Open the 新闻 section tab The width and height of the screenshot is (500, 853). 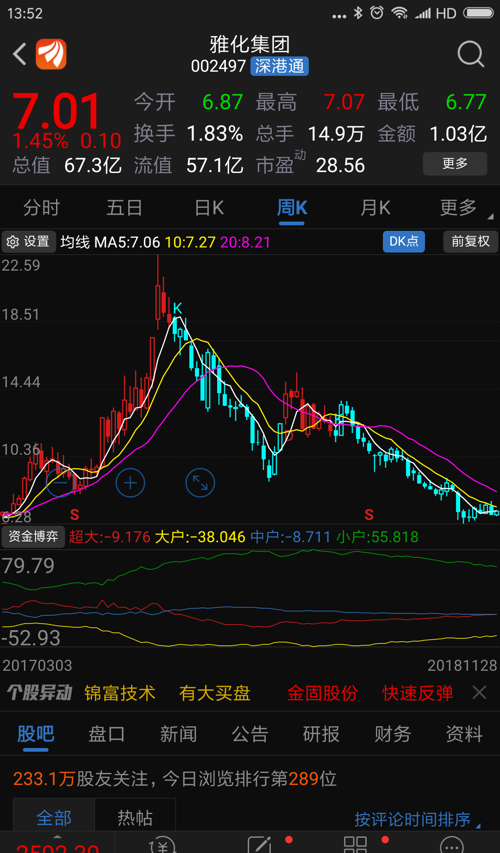[x=178, y=734]
